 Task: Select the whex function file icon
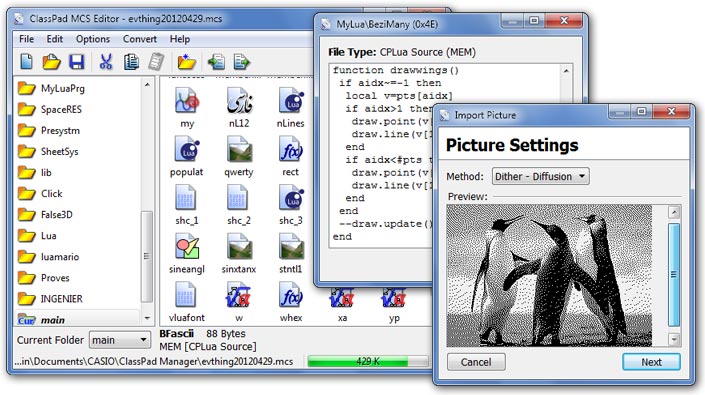point(290,295)
